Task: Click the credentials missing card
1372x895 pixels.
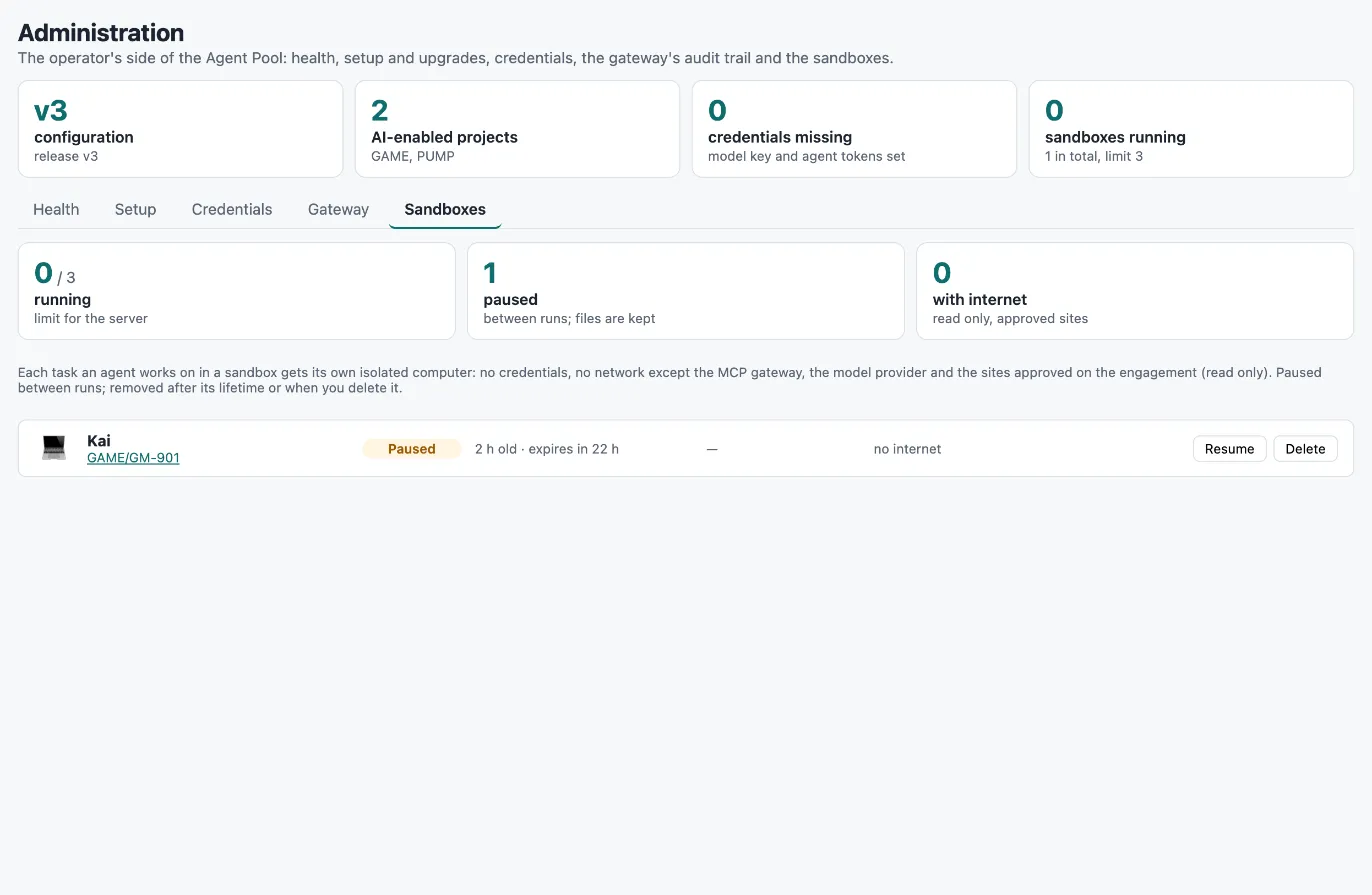Action: 854,129
